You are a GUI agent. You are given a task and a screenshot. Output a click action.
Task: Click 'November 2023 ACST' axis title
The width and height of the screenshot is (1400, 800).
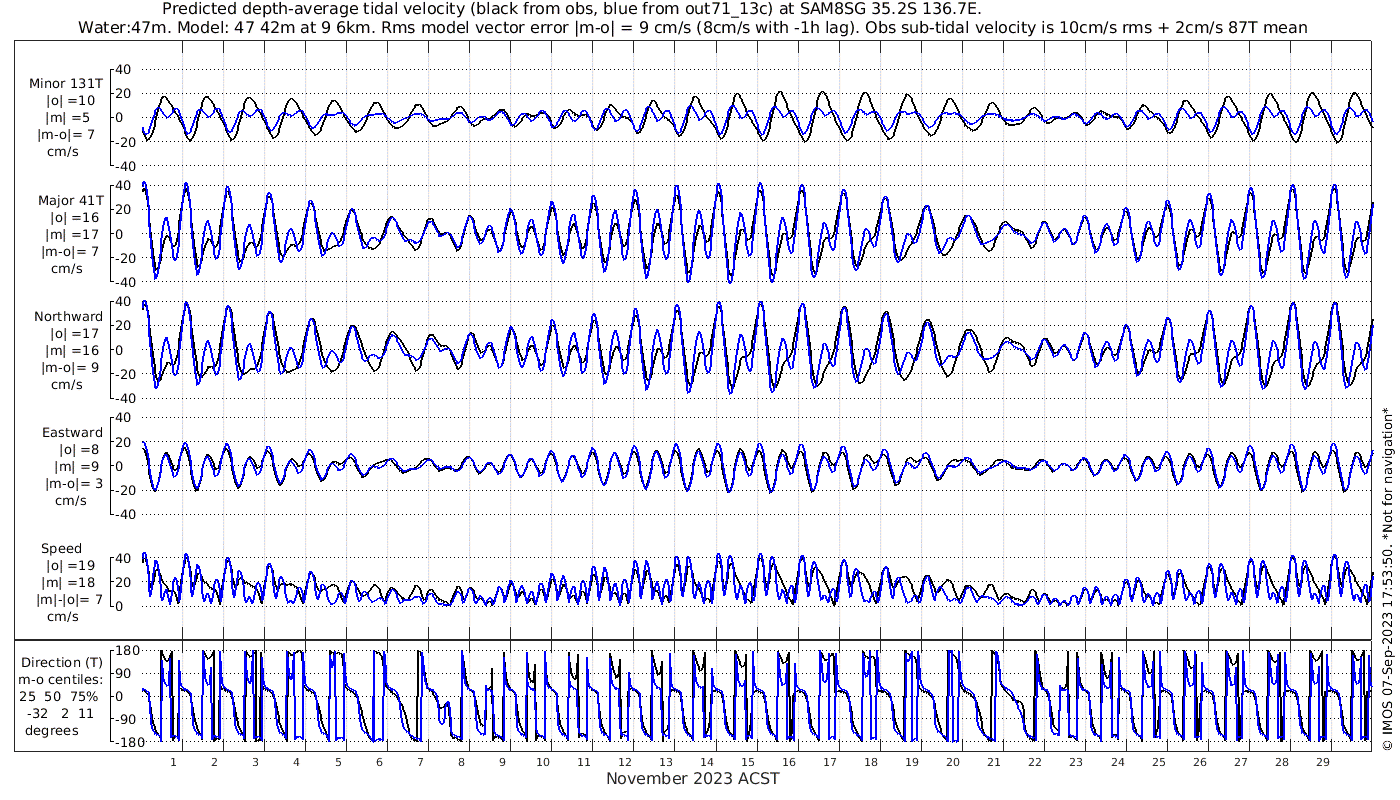[x=692, y=778]
